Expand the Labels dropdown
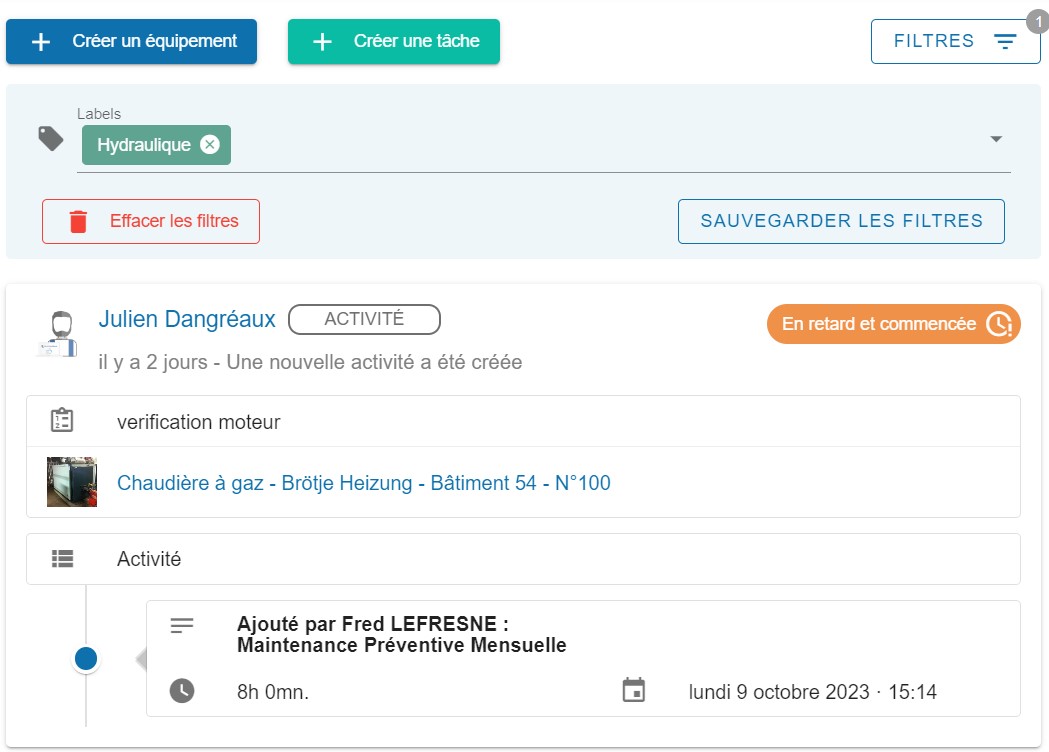1049x752 pixels. click(x=996, y=138)
